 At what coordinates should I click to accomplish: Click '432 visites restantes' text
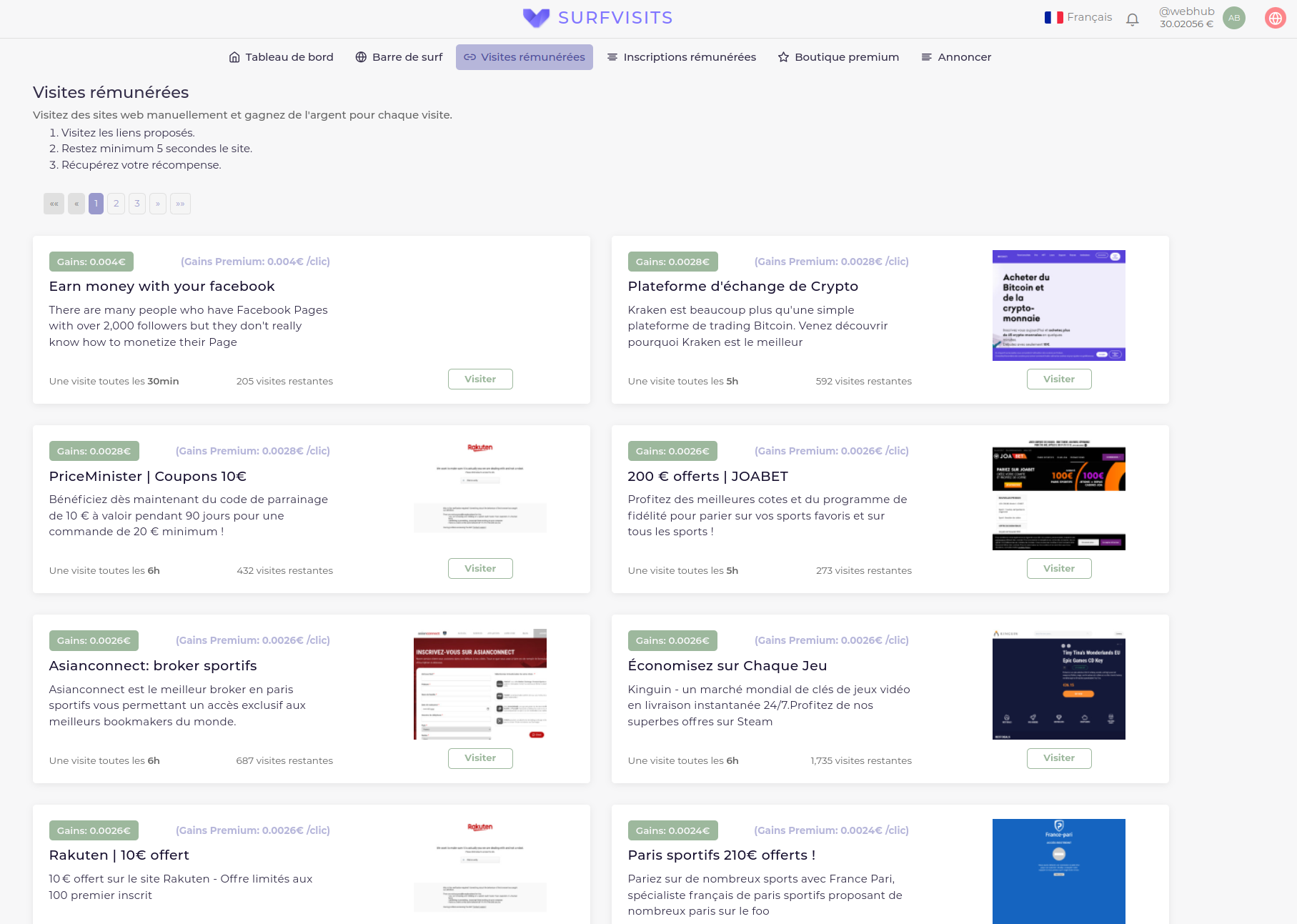[x=284, y=571]
